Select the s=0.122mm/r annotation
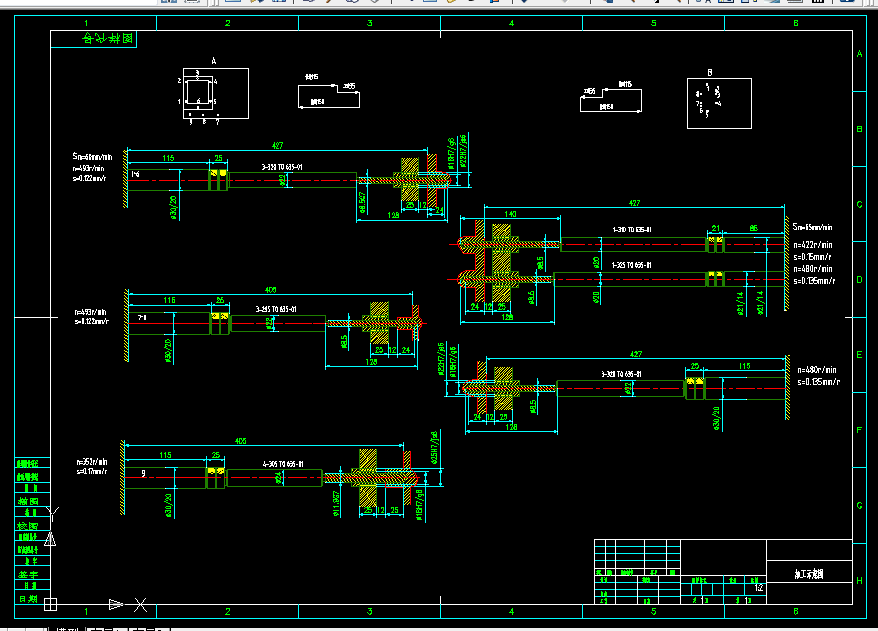Viewport: 878px width, 631px height. 90,178
